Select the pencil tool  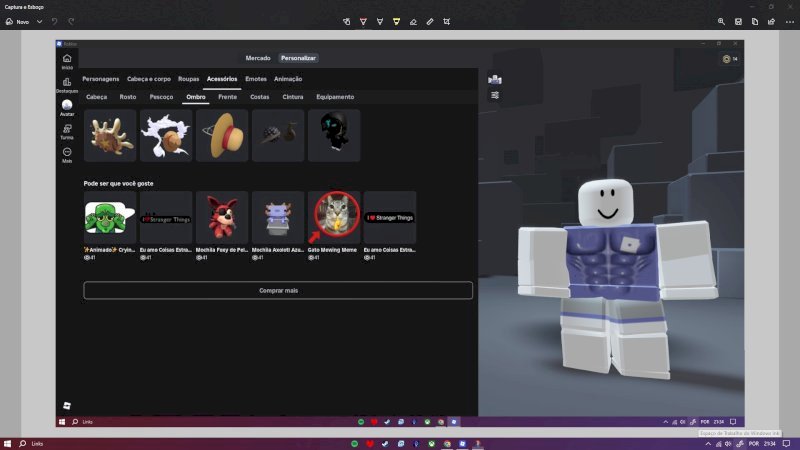pyautogui.click(x=380, y=21)
